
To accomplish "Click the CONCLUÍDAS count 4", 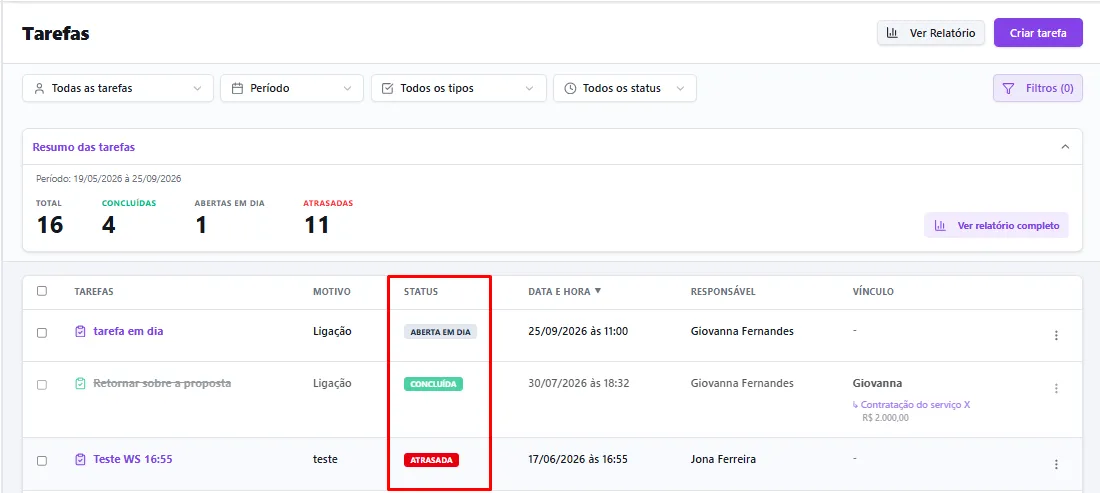I will point(109,225).
